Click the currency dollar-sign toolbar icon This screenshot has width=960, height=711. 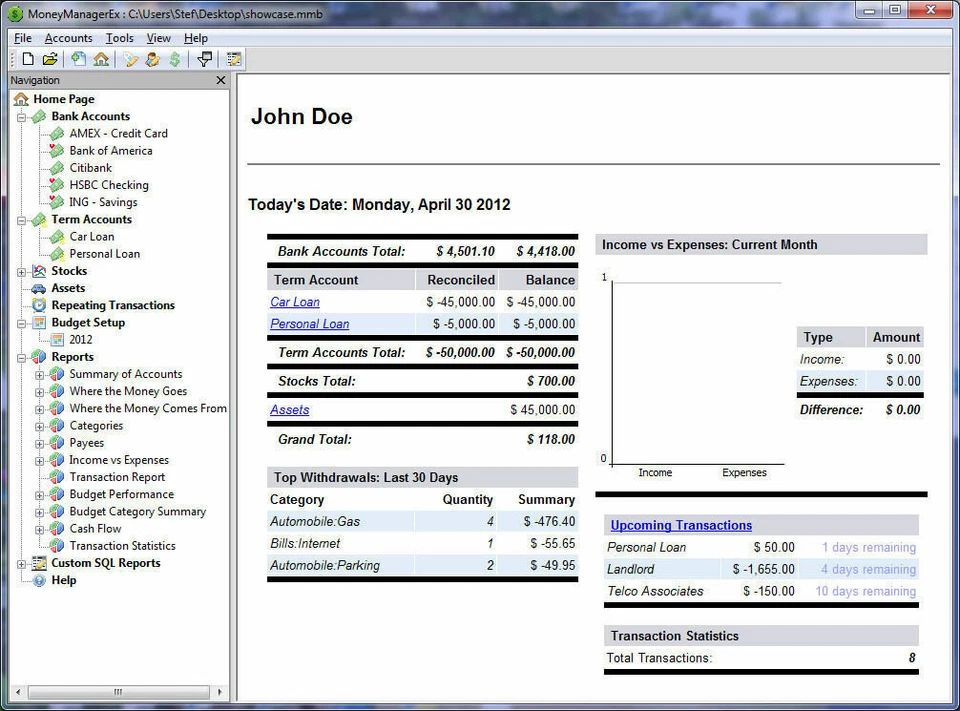pos(174,59)
